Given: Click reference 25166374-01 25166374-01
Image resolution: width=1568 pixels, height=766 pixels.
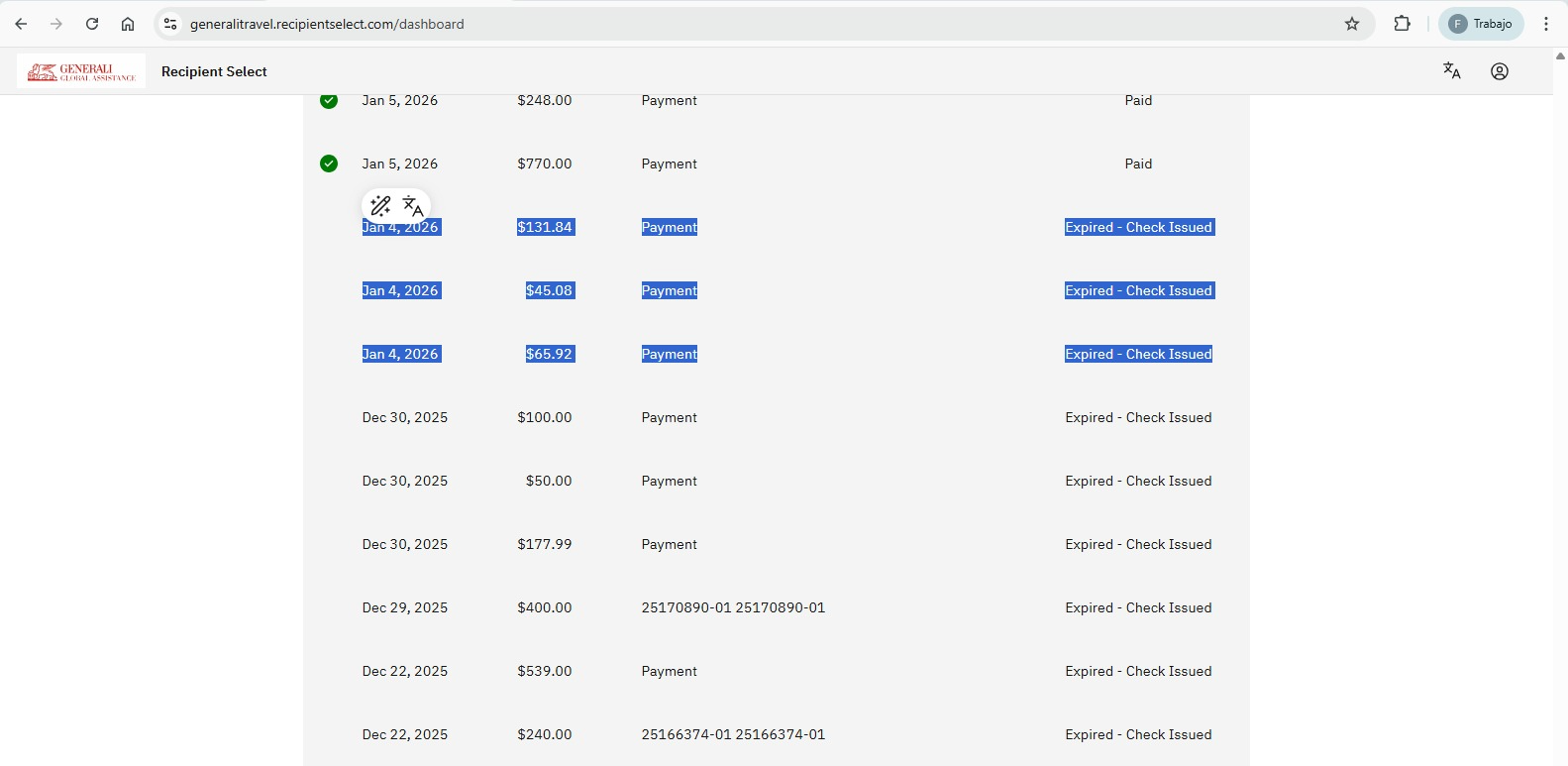Looking at the screenshot, I should pyautogui.click(x=734, y=734).
